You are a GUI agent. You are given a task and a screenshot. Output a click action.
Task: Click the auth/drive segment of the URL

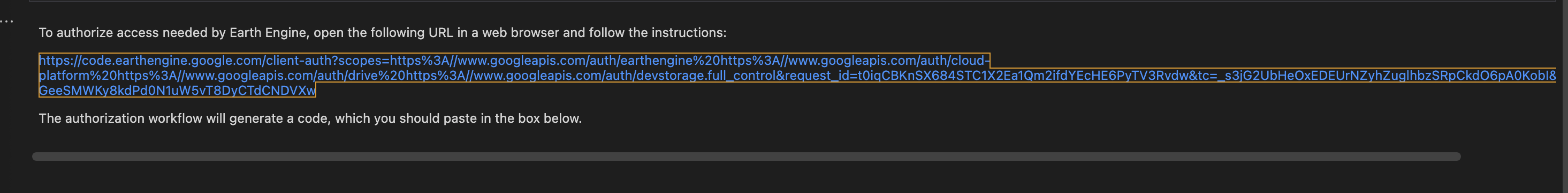click(x=347, y=76)
